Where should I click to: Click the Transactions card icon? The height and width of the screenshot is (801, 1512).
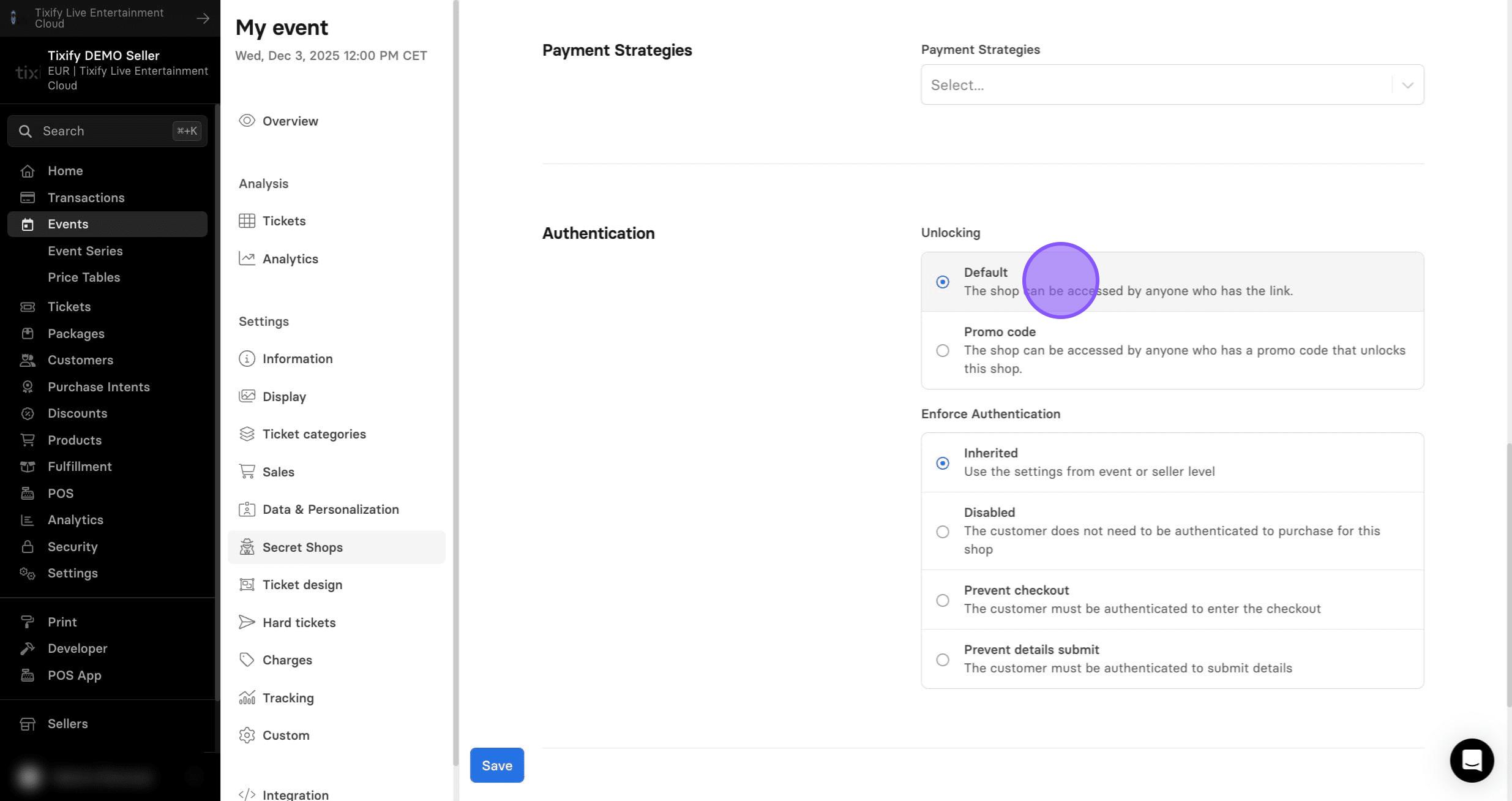(28, 198)
